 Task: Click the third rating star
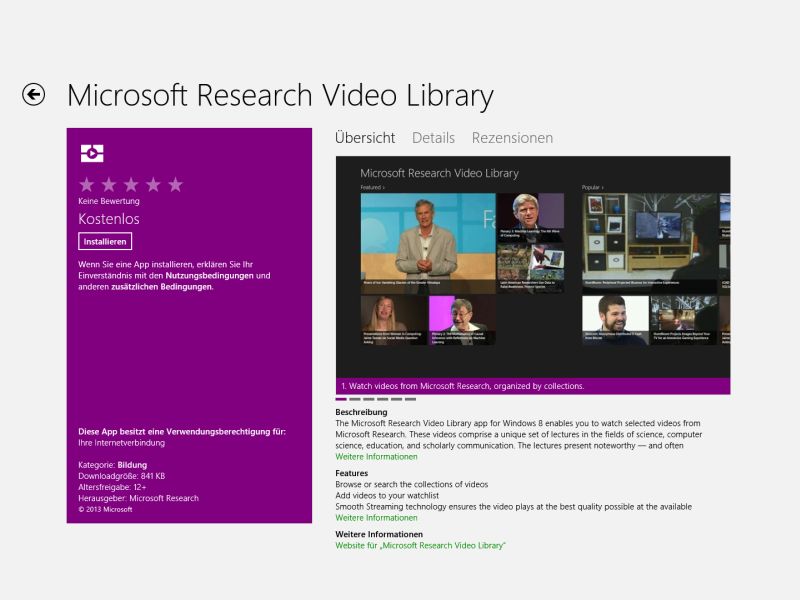coord(131,184)
